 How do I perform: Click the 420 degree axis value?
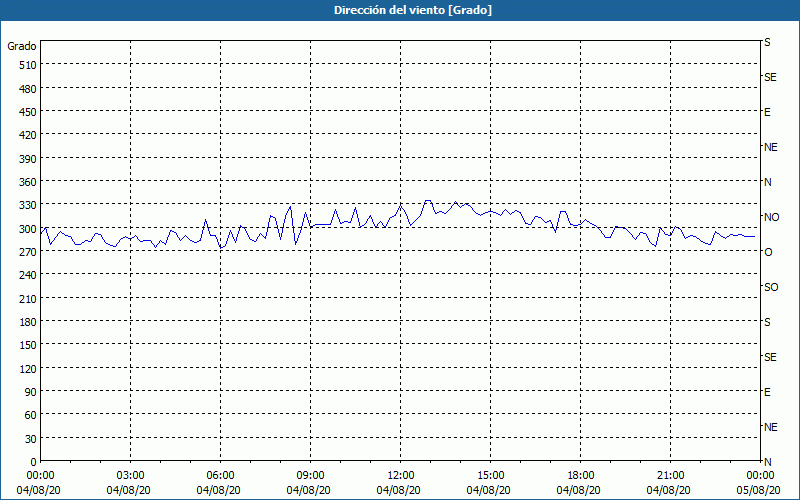[29, 135]
